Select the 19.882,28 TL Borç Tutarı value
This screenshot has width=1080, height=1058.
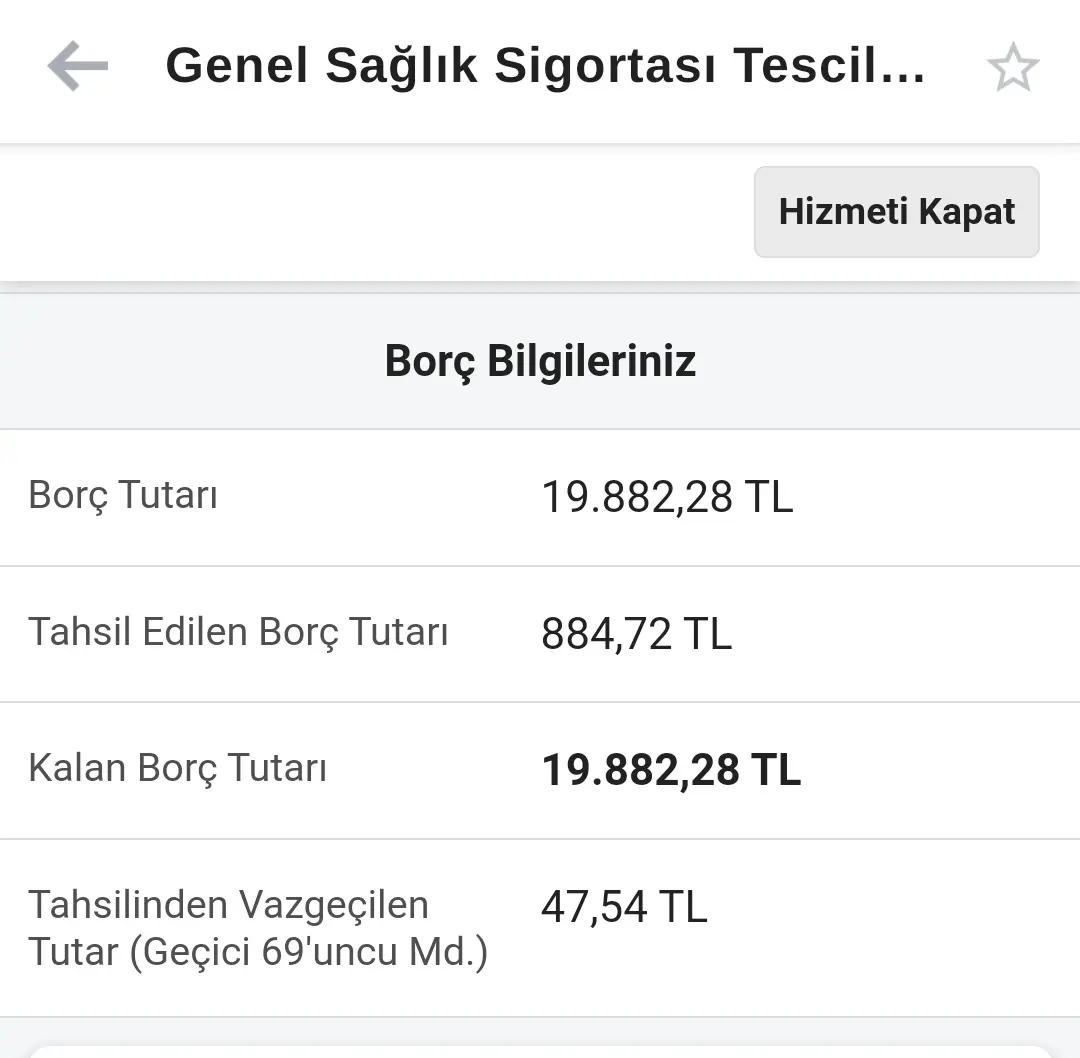667,497
